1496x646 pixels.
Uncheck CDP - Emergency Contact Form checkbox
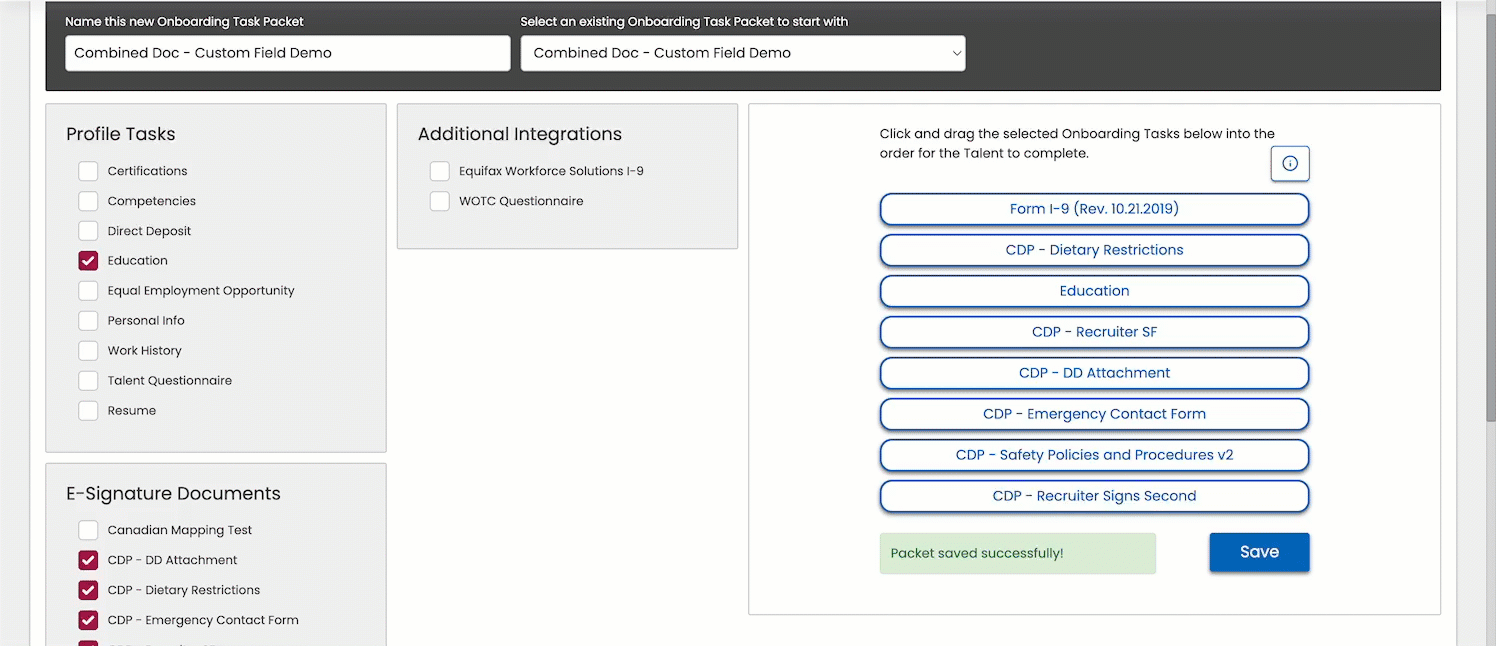[x=89, y=620]
